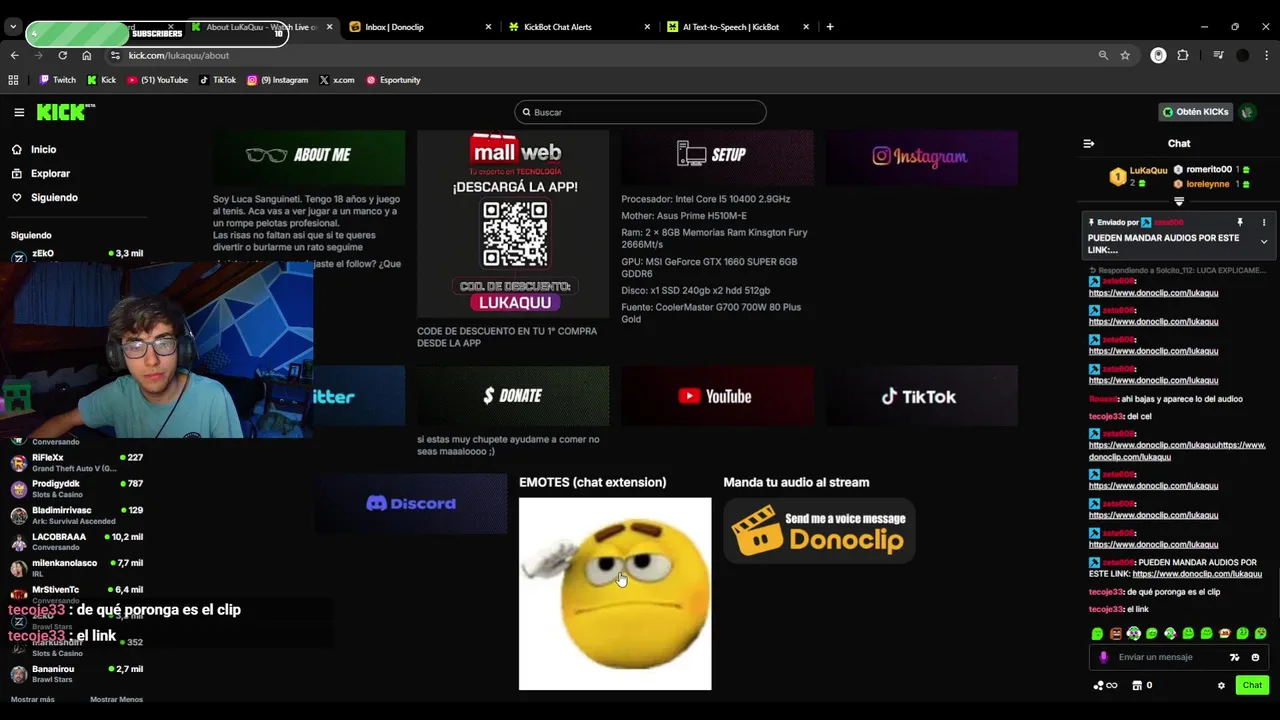
Task: Open the bookmarks apps grid icon
Action: click(x=13, y=80)
